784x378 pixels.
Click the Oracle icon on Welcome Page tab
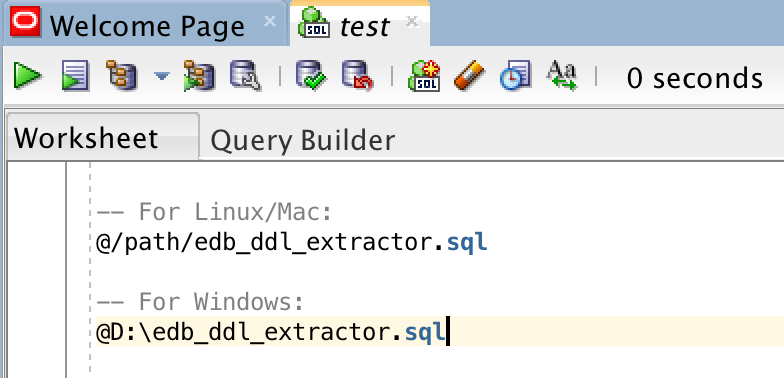(25, 23)
